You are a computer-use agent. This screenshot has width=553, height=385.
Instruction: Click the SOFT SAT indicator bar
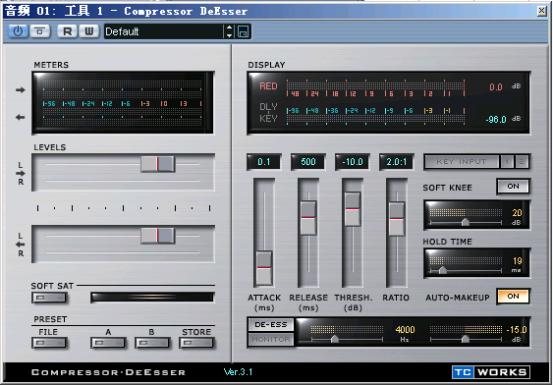(x=152, y=297)
